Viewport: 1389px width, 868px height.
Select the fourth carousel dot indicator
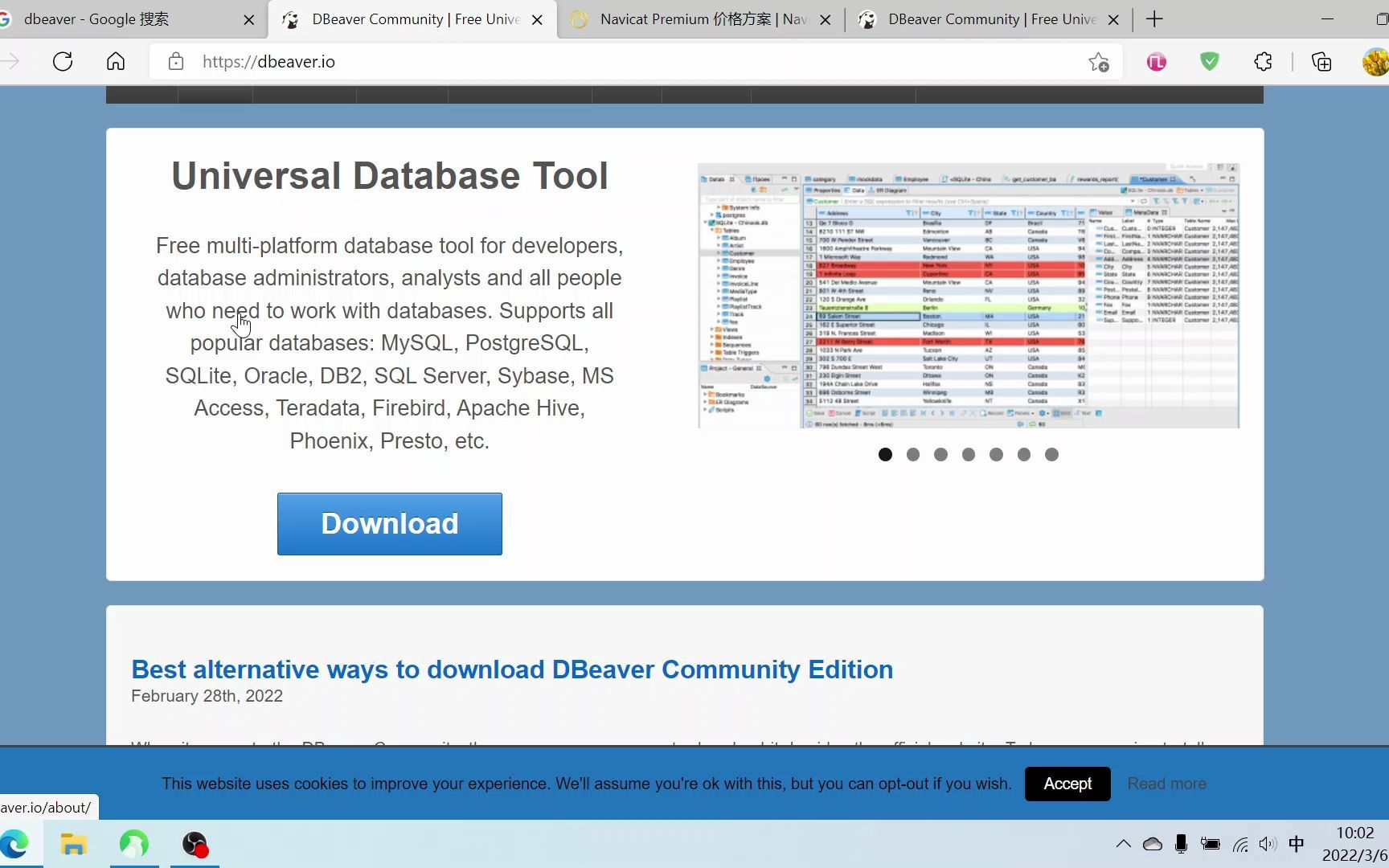pyautogui.click(x=969, y=455)
